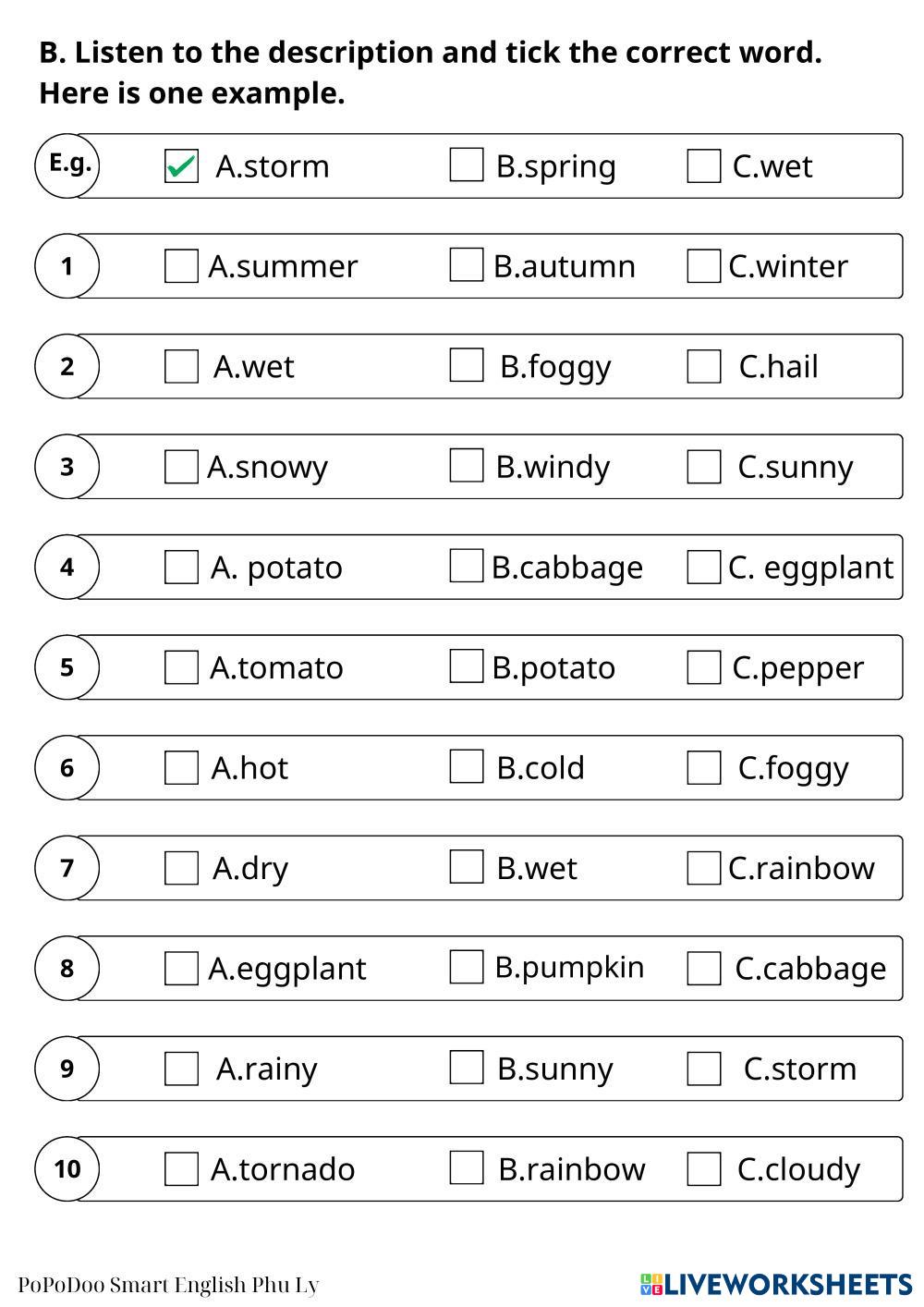Image resolution: width=924 pixels, height=1307 pixels.
Task: Uncheck the A.storm example checkbox
Action: [181, 166]
